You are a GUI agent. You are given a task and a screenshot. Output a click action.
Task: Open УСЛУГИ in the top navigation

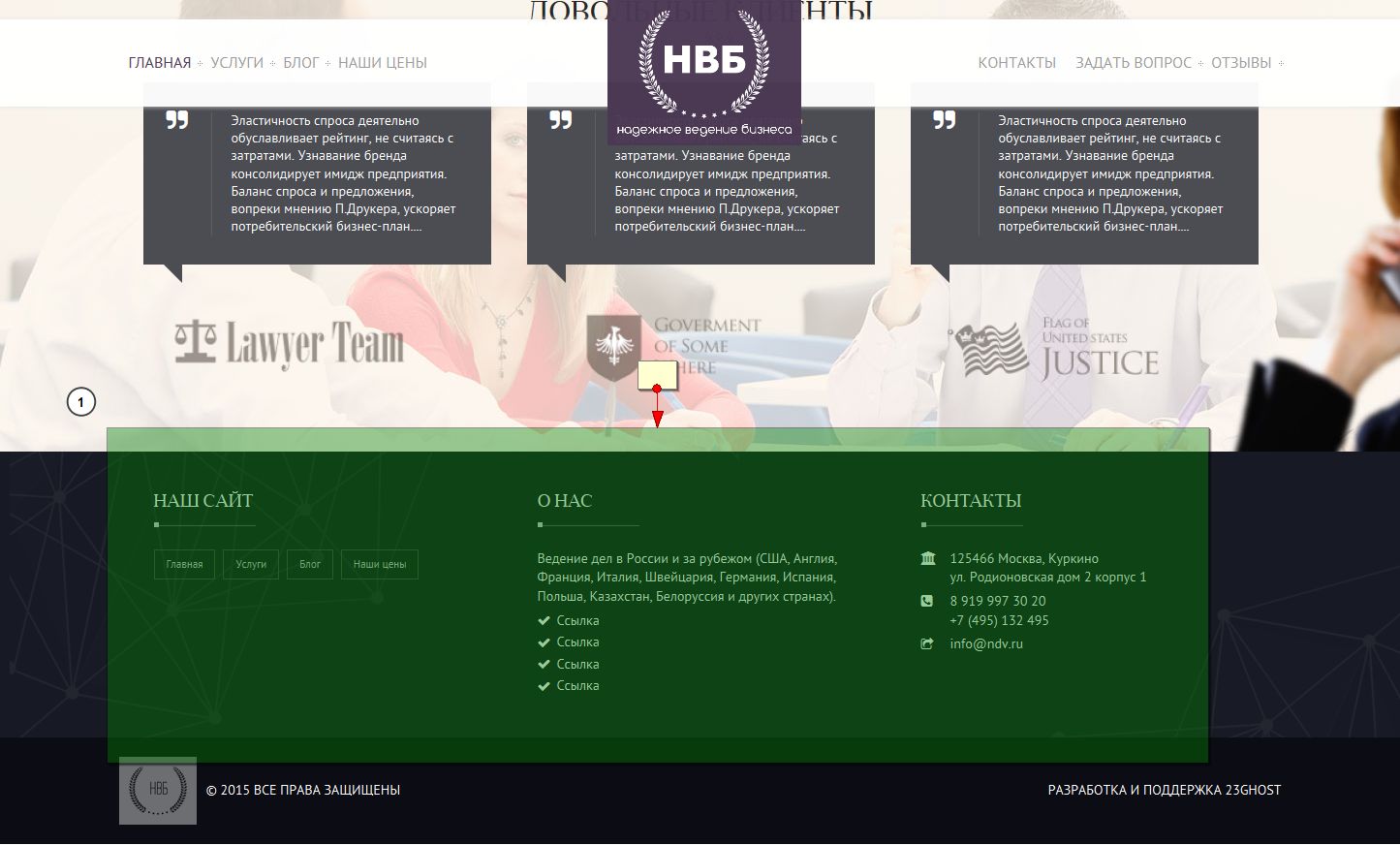pyautogui.click(x=237, y=63)
